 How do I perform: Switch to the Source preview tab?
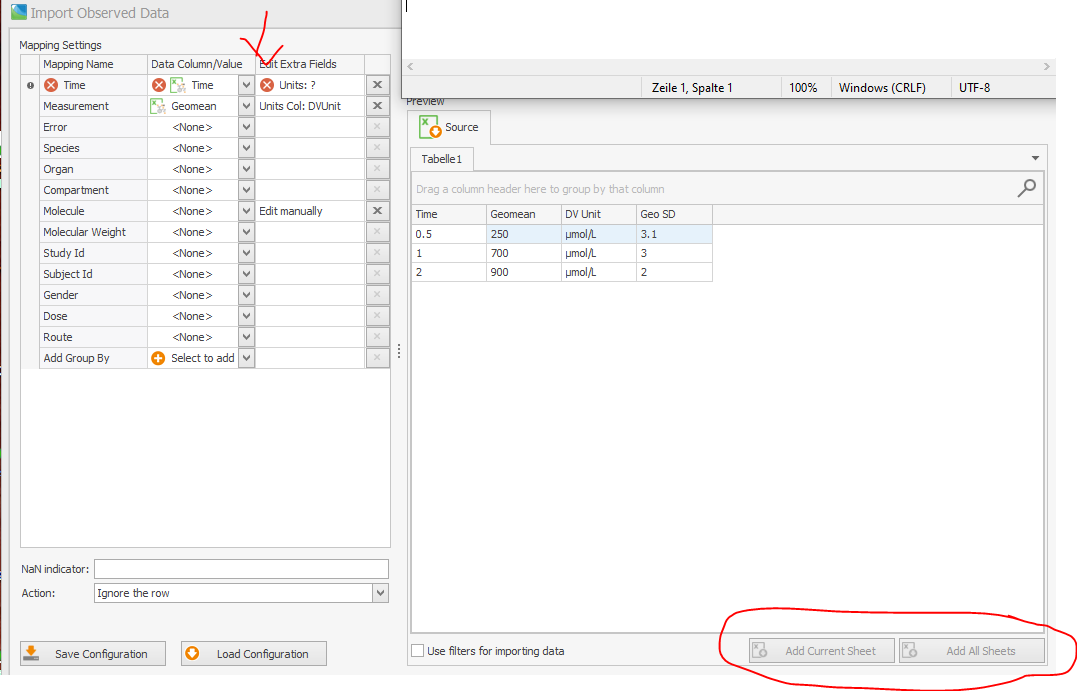[451, 126]
